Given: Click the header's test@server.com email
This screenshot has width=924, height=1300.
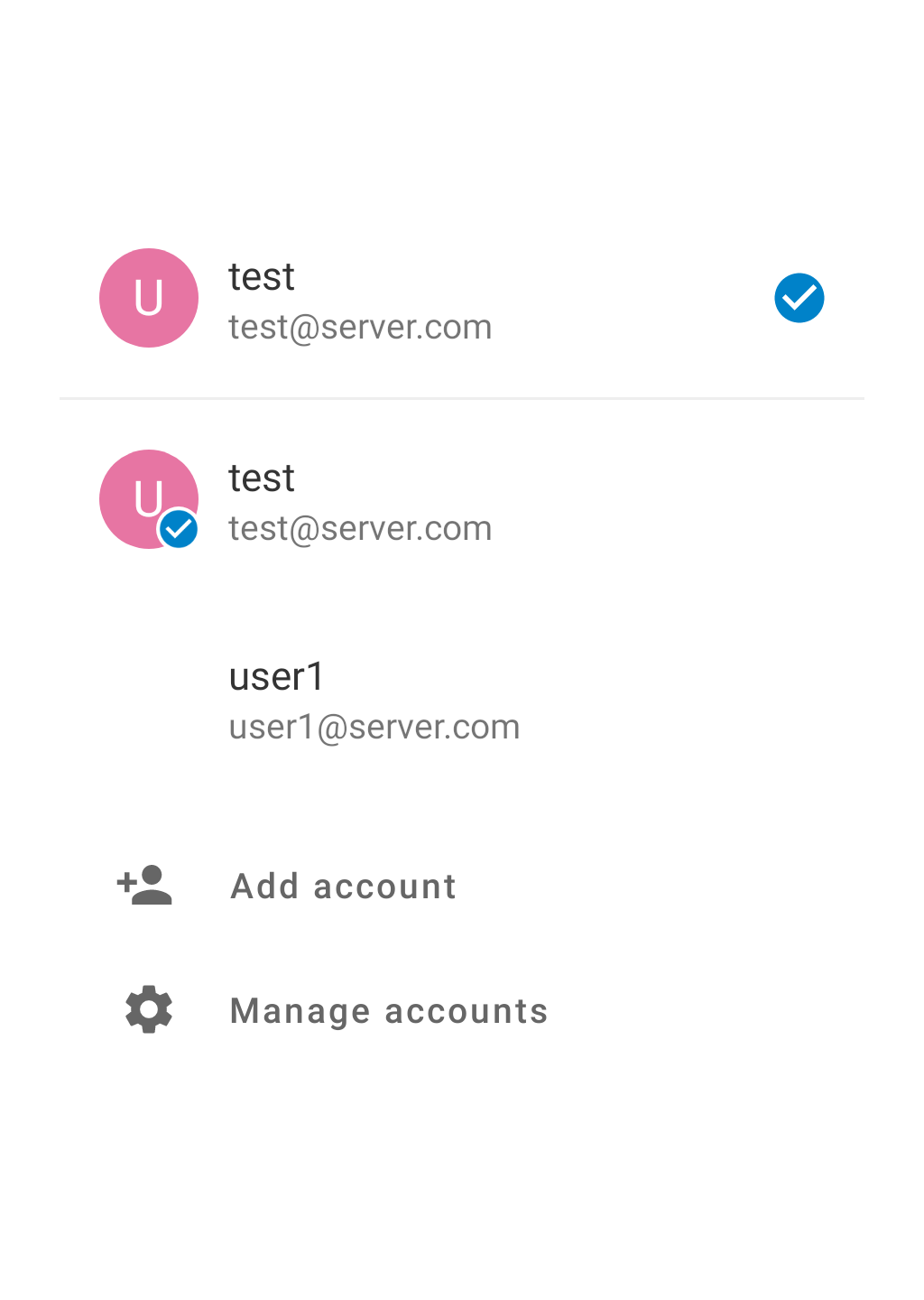Looking at the screenshot, I should tap(360, 328).
